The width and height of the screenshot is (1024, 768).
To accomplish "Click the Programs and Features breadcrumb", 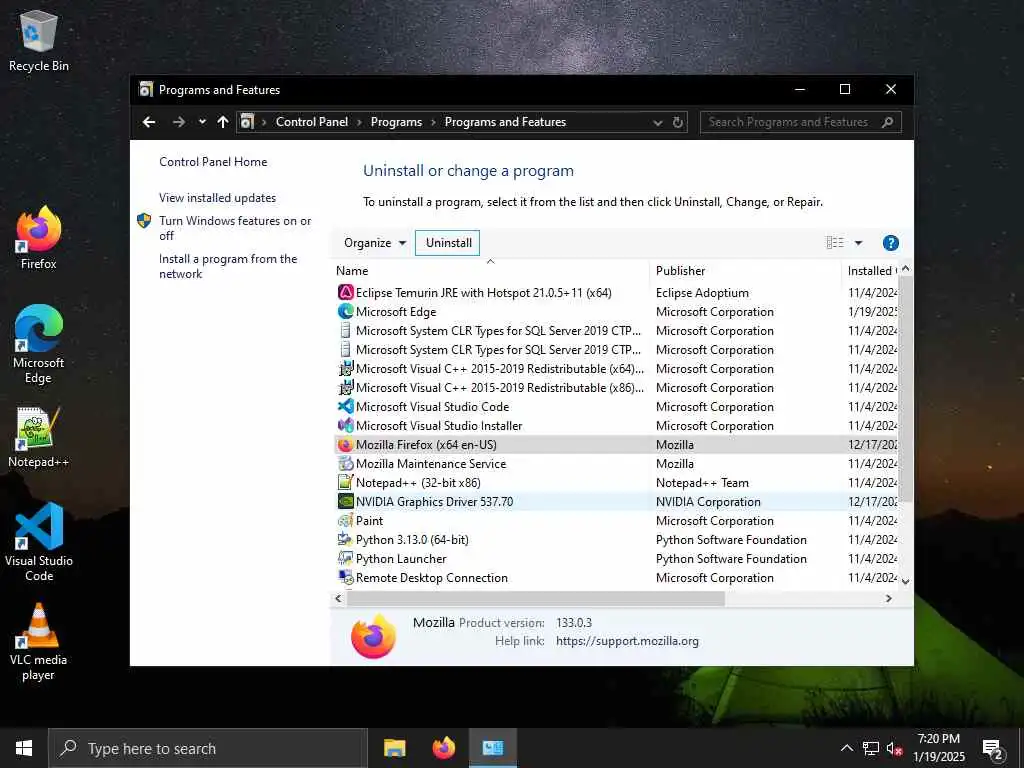I will [505, 122].
